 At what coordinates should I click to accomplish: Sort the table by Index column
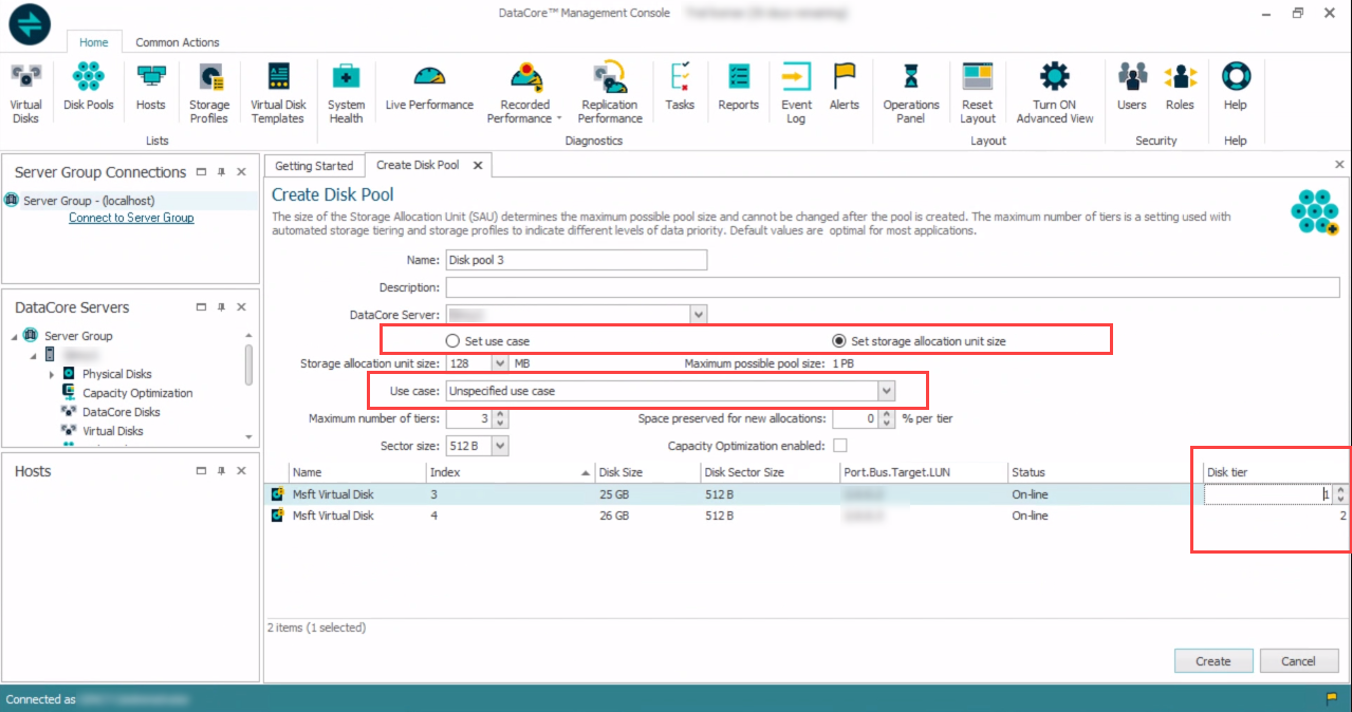click(509, 472)
